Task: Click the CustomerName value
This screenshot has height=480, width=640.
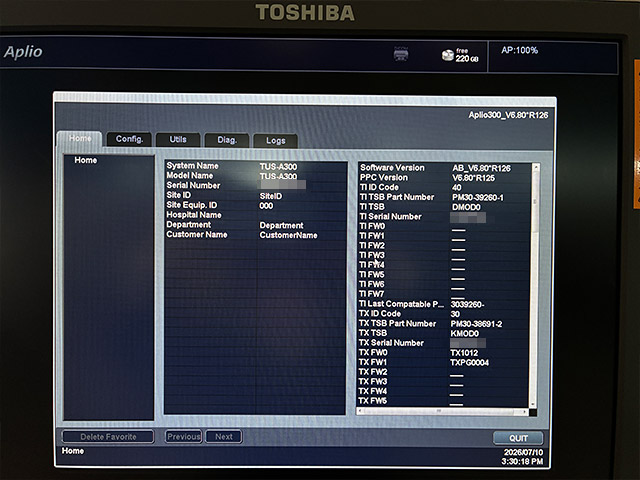Action: pyautogui.click(x=288, y=235)
